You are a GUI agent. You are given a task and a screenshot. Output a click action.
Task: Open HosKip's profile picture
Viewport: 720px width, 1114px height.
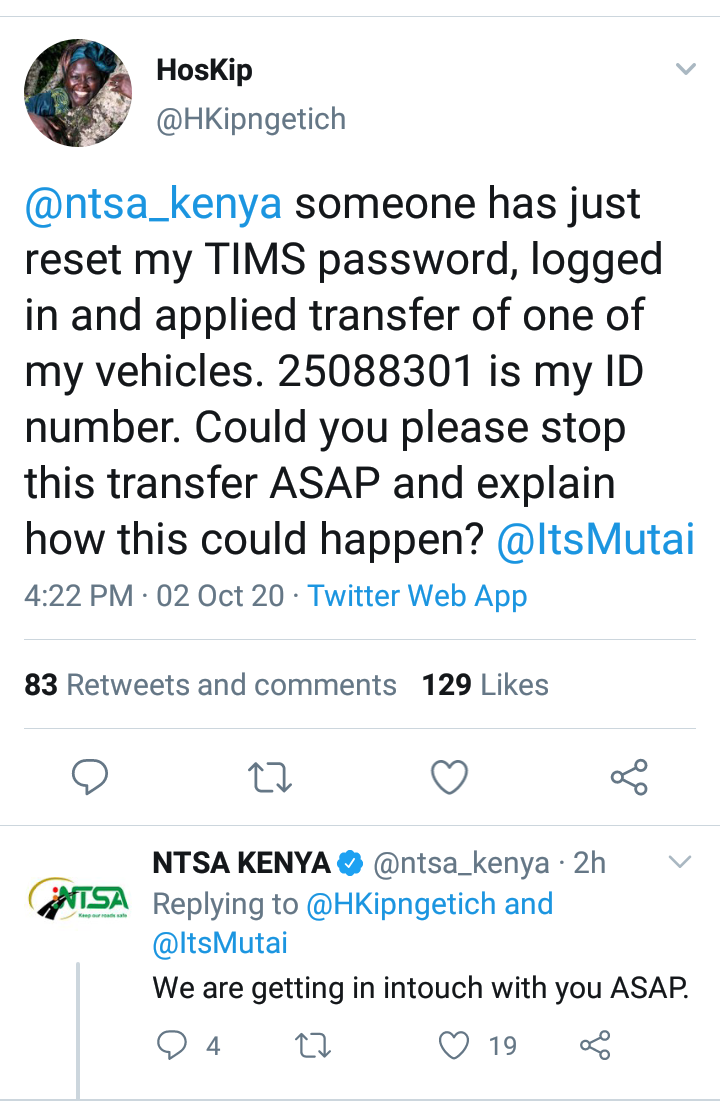[x=78, y=92]
